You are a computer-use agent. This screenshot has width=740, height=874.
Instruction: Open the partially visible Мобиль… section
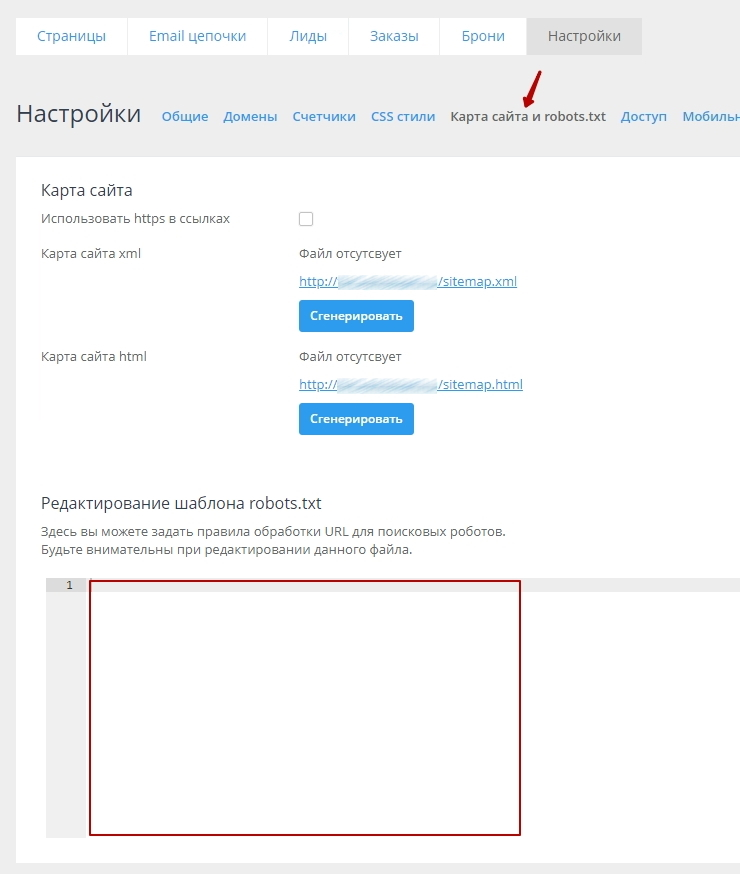[711, 116]
